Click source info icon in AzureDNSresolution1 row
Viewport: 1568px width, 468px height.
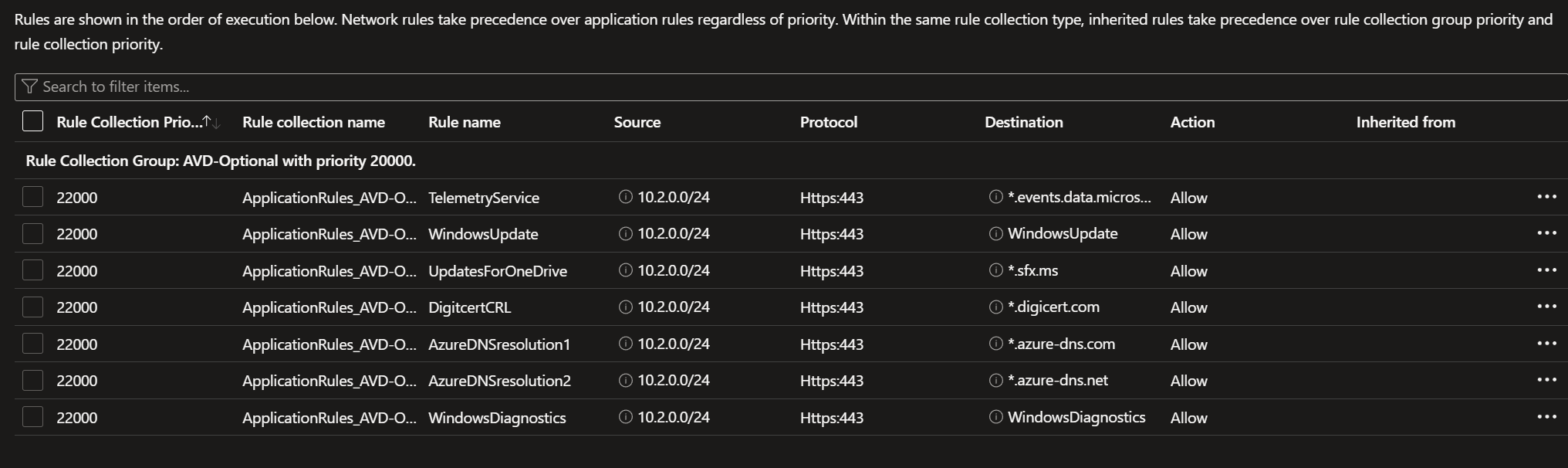[x=625, y=344]
